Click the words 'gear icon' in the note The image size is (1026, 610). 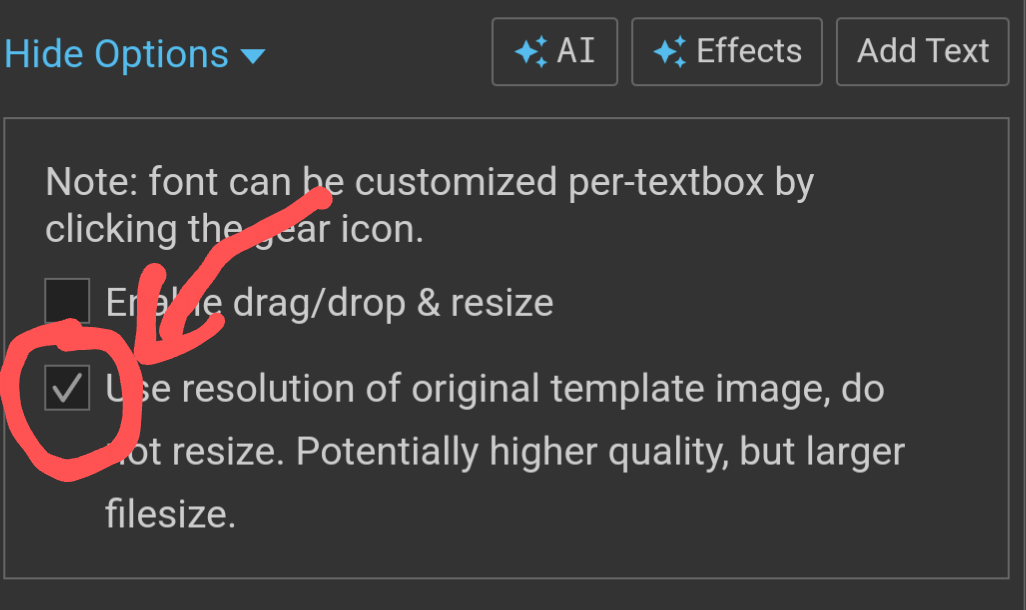click(x=339, y=230)
